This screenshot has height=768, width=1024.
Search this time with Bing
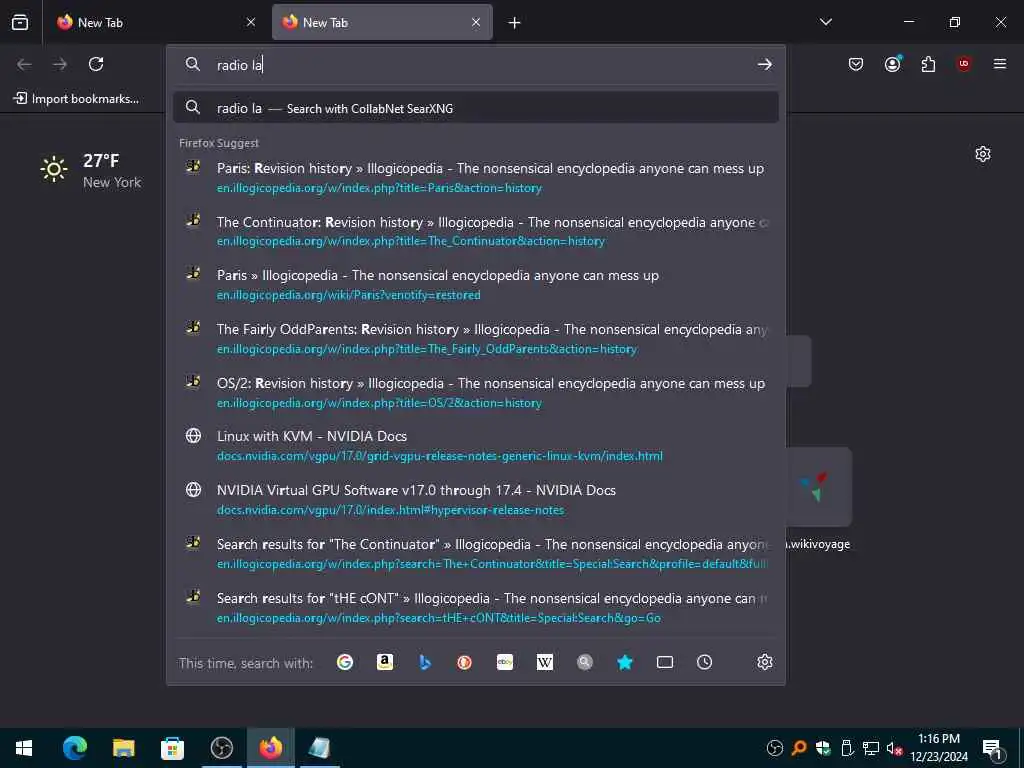pyautogui.click(x=425, y=662)
